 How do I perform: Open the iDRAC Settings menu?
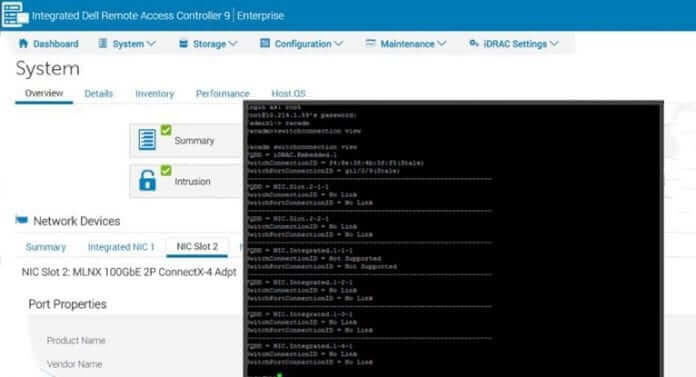[x=514, y=44]
